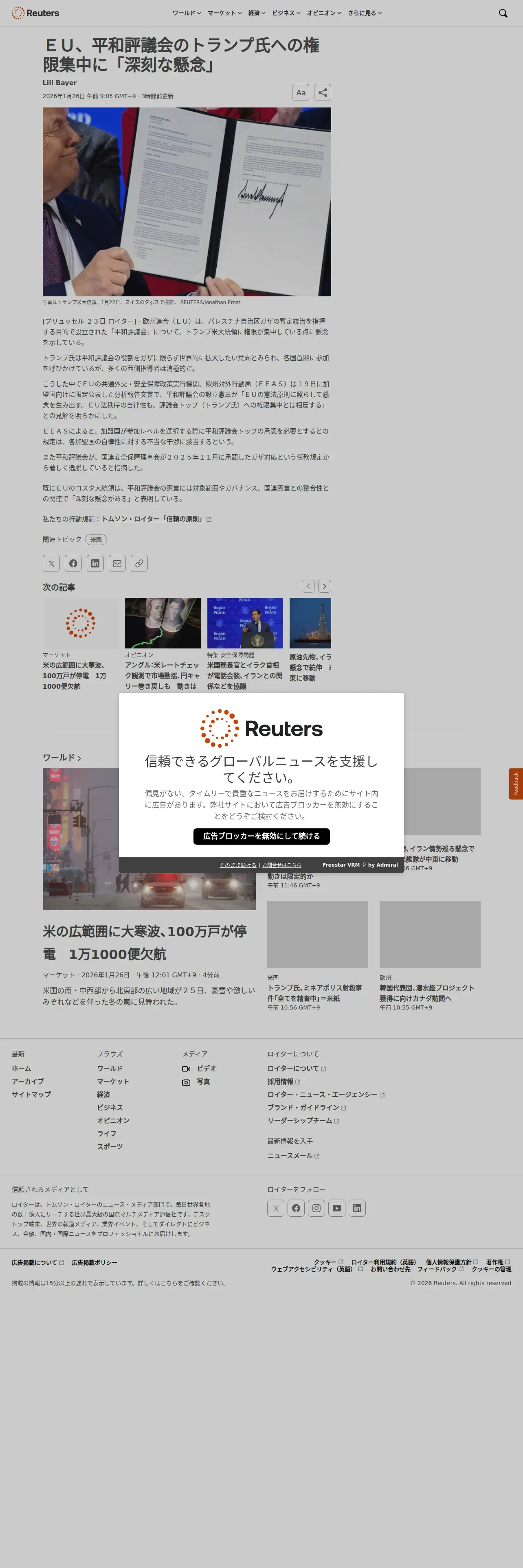Image resolution: width=523 pixels, height=1568 pixels.
Task: Open 個人情報保護方針 link
Action: 452,1262
